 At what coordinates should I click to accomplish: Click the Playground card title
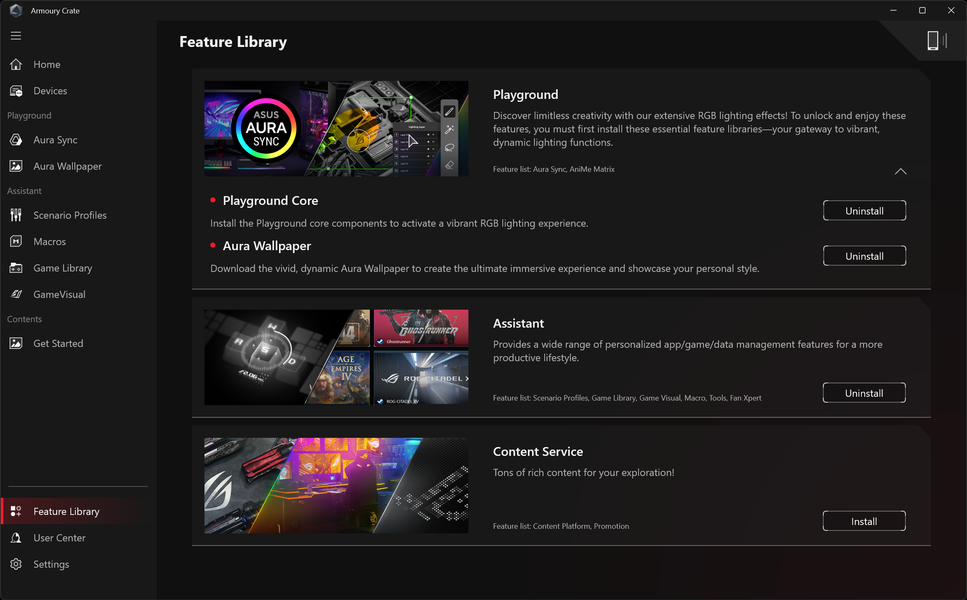coord(525,94)
